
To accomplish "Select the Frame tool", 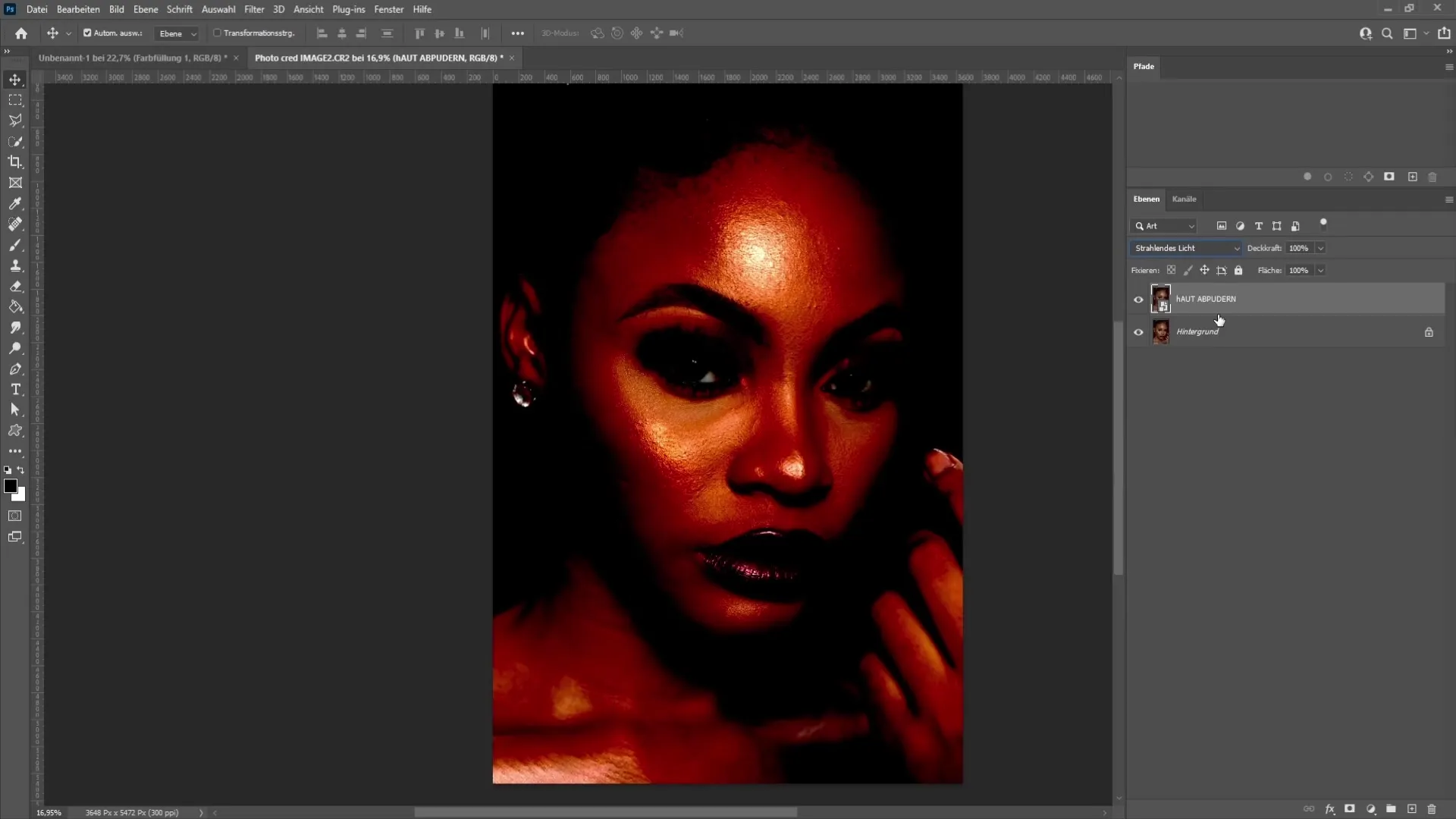I will [15, 183].
